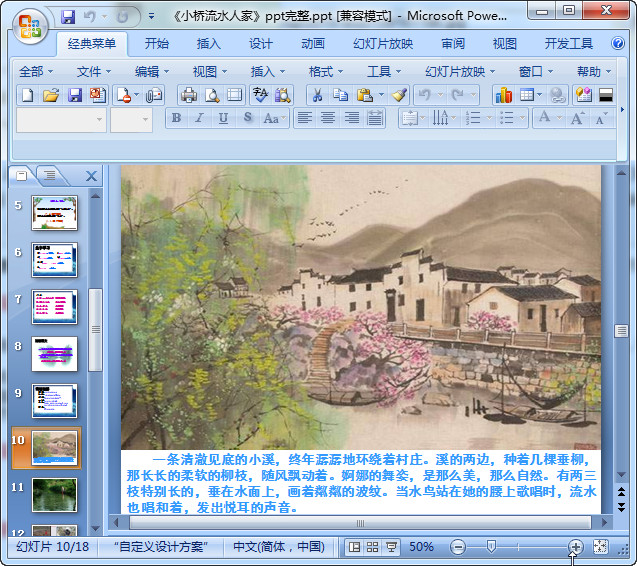
Task: Expand the Paste options arrow
Action: point(381,95)
